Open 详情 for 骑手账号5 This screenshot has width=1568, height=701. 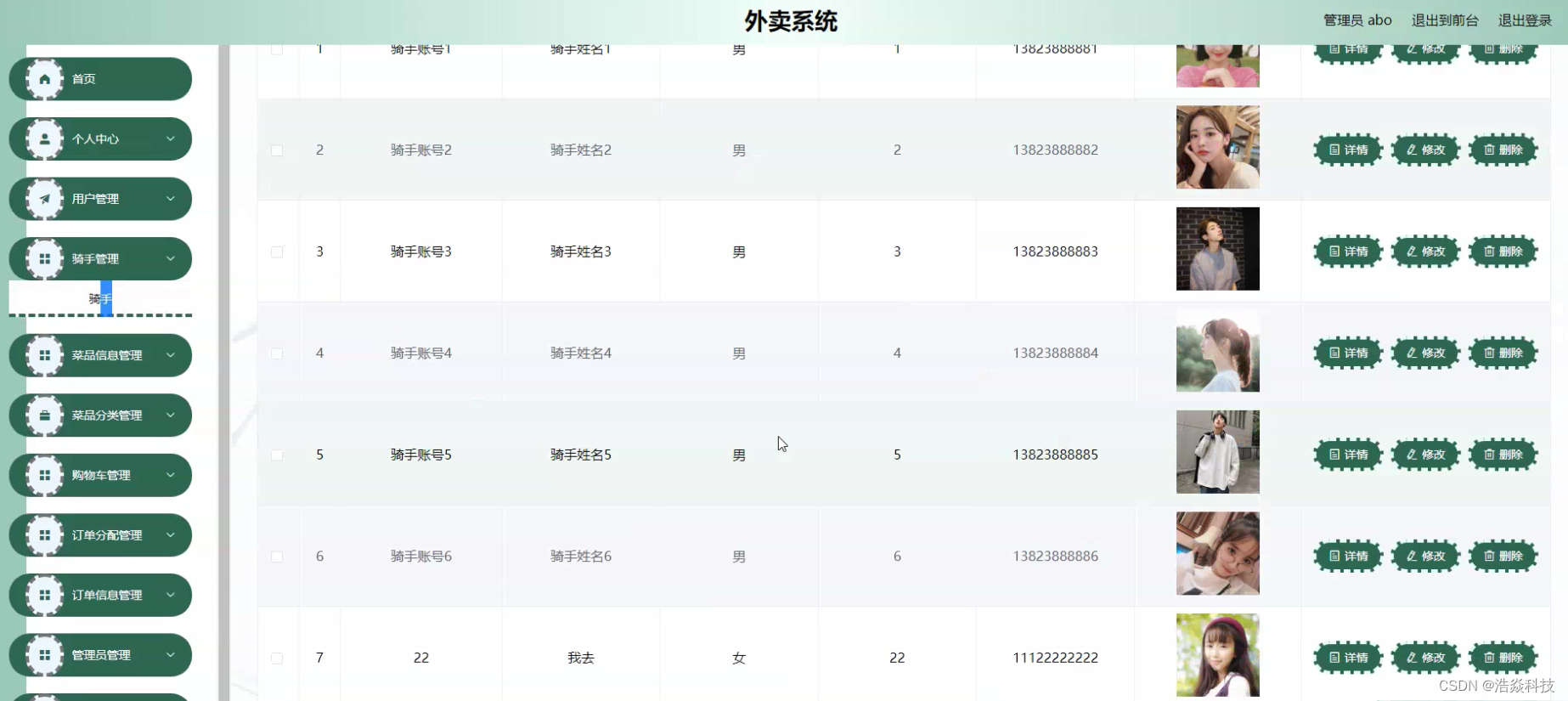[x=1348, y=455]
